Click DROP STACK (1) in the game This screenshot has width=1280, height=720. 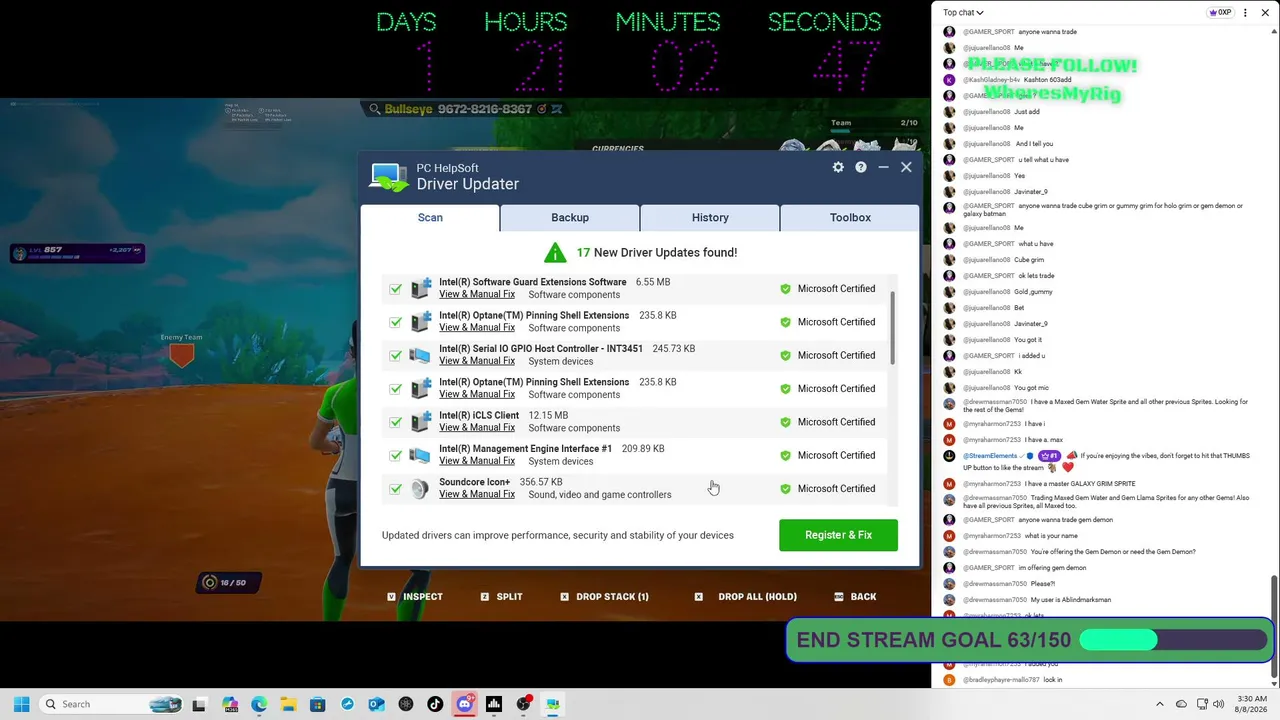tap(604, 597)
